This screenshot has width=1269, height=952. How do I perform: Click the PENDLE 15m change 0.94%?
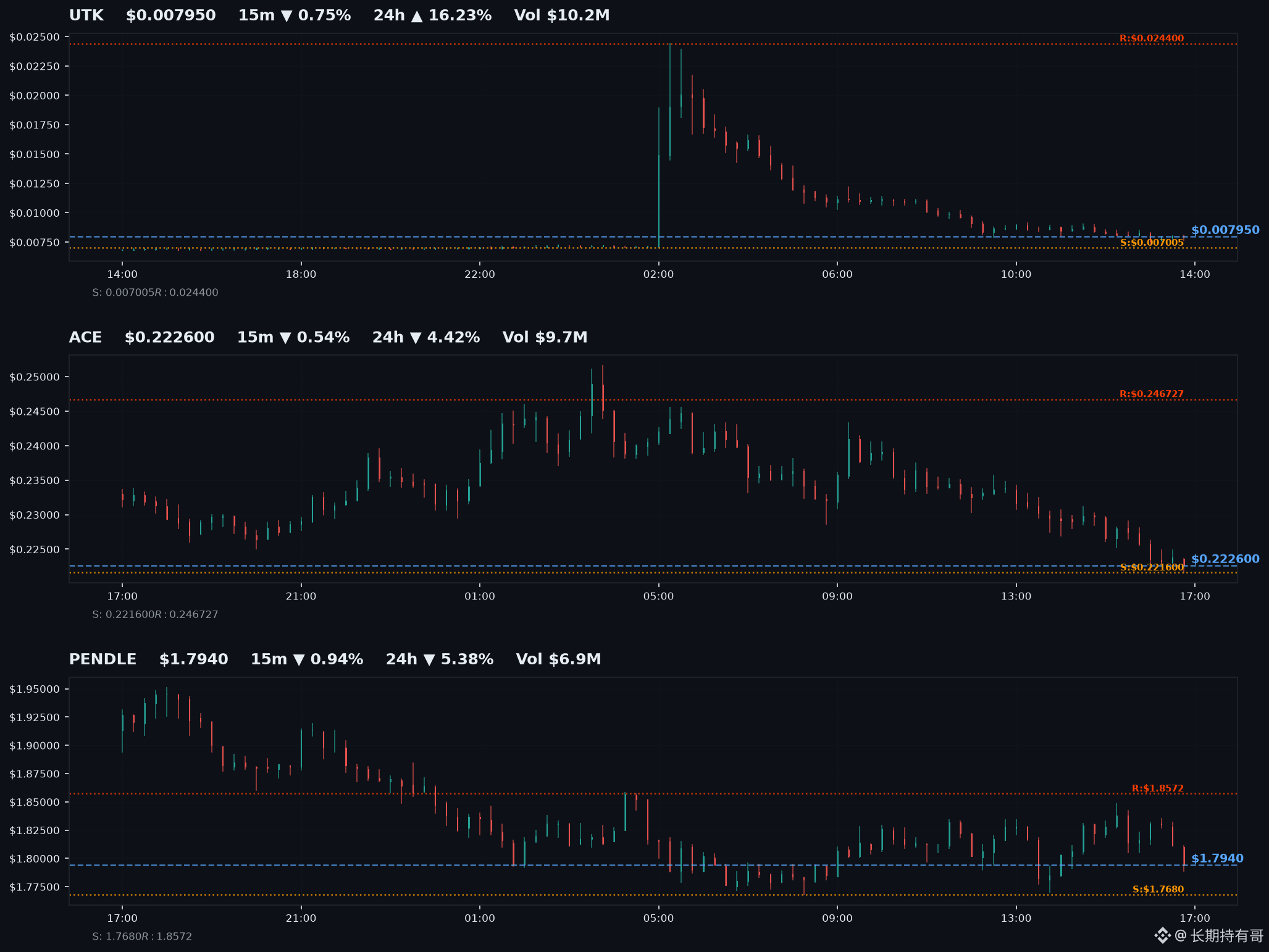(307, 659)
